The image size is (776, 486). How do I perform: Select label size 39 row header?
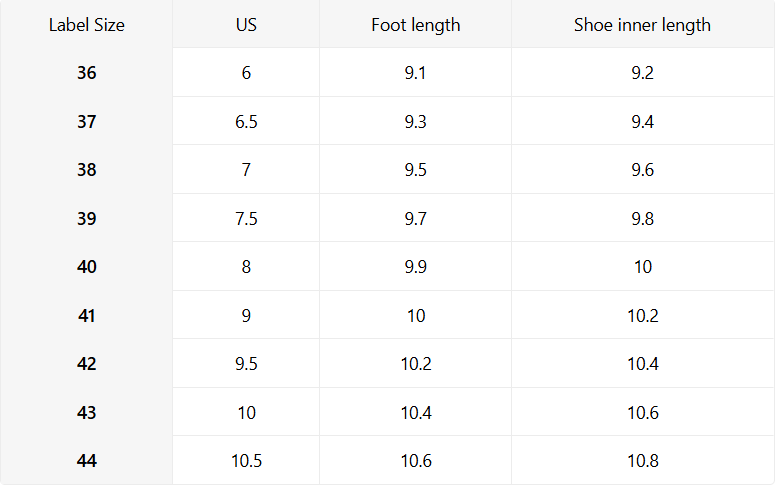tap(87, 219)
